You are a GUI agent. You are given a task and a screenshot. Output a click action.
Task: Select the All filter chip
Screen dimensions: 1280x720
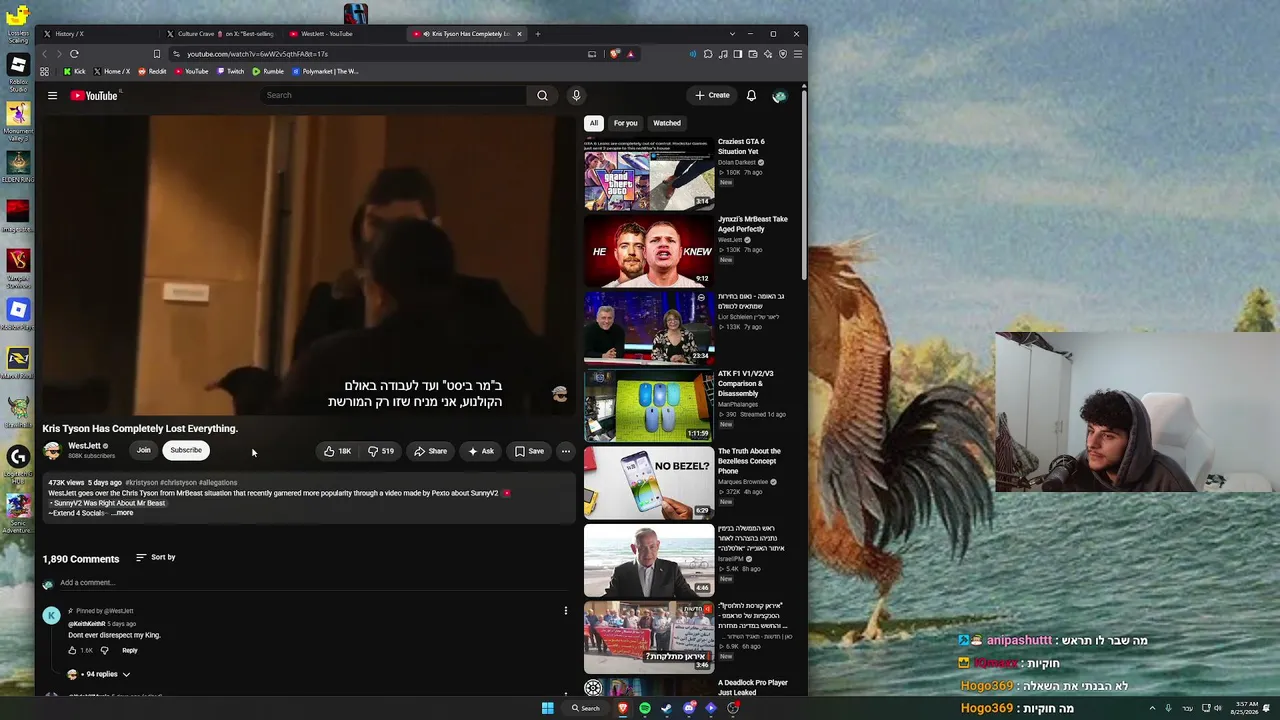click(594, 123)
